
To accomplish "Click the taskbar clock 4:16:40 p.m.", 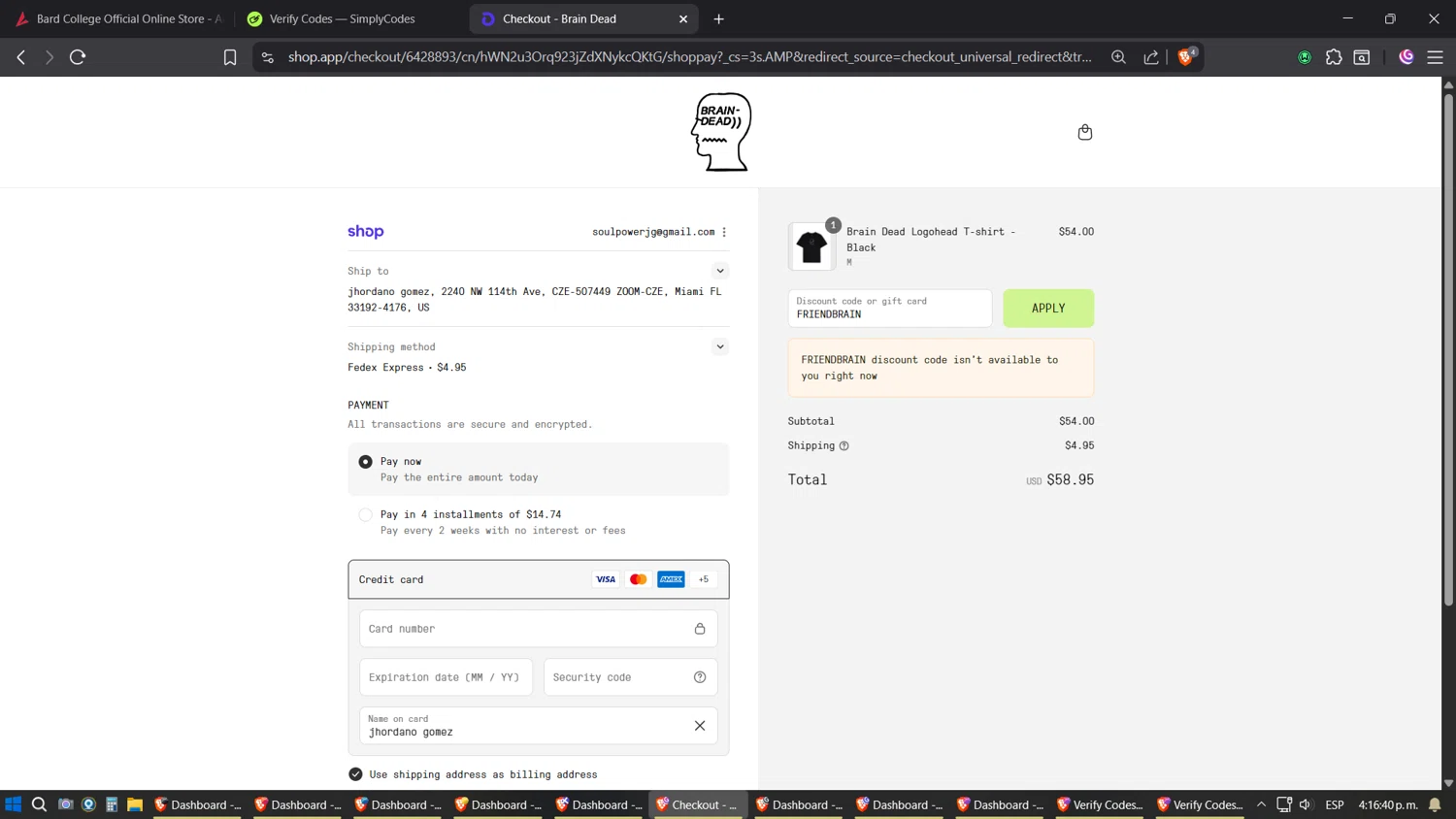I will 1388,804.
